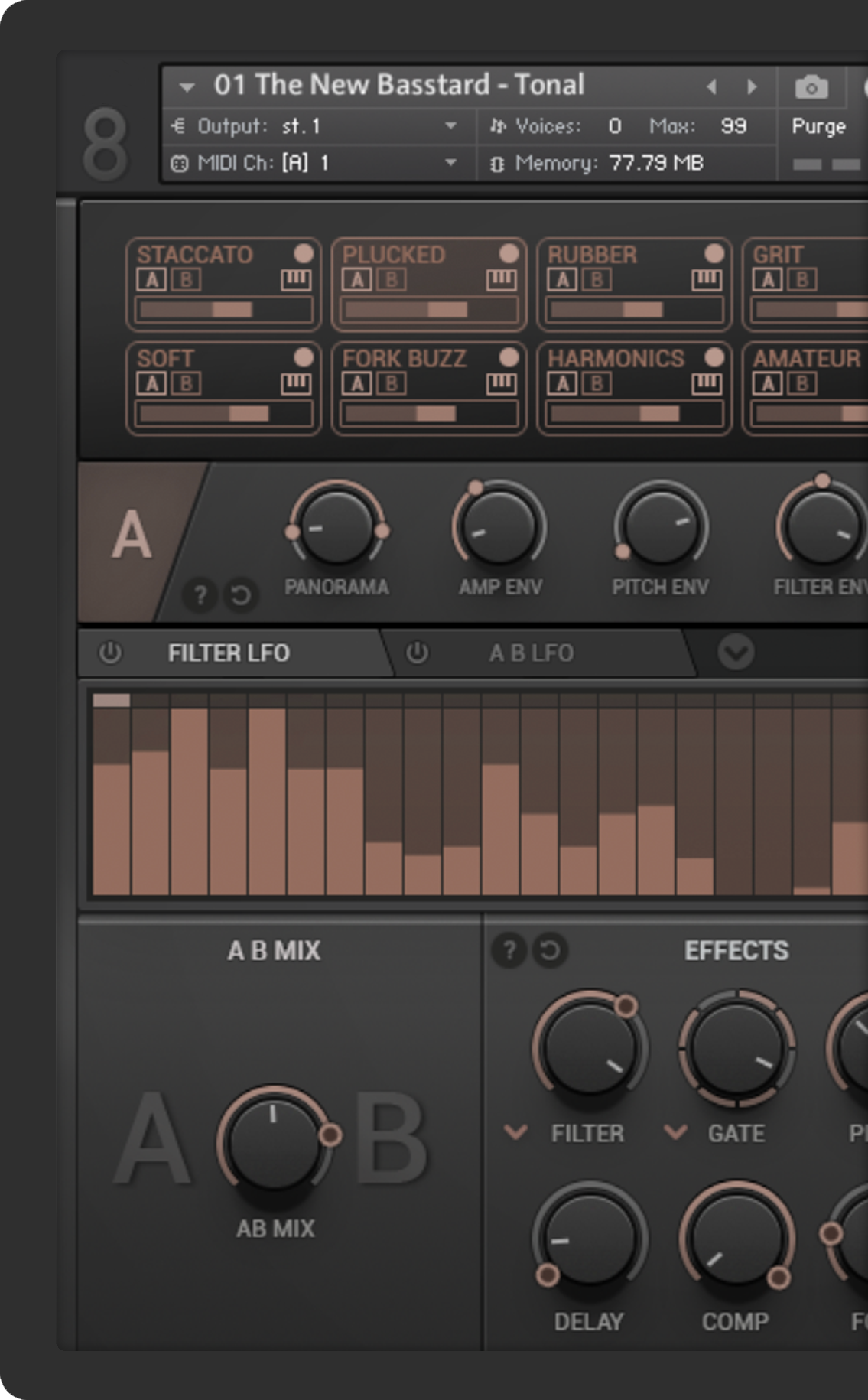Viewport: 868px width, 1400px height.
Task: Enable the STACCATO articulation dot
Action: [x=304, y=253]
